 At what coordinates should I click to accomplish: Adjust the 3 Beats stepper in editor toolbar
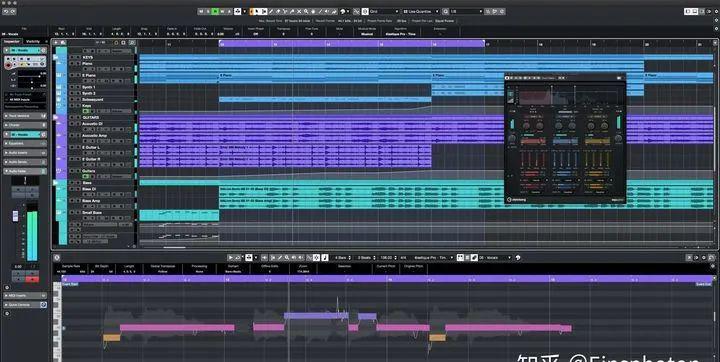click(374, 258)
